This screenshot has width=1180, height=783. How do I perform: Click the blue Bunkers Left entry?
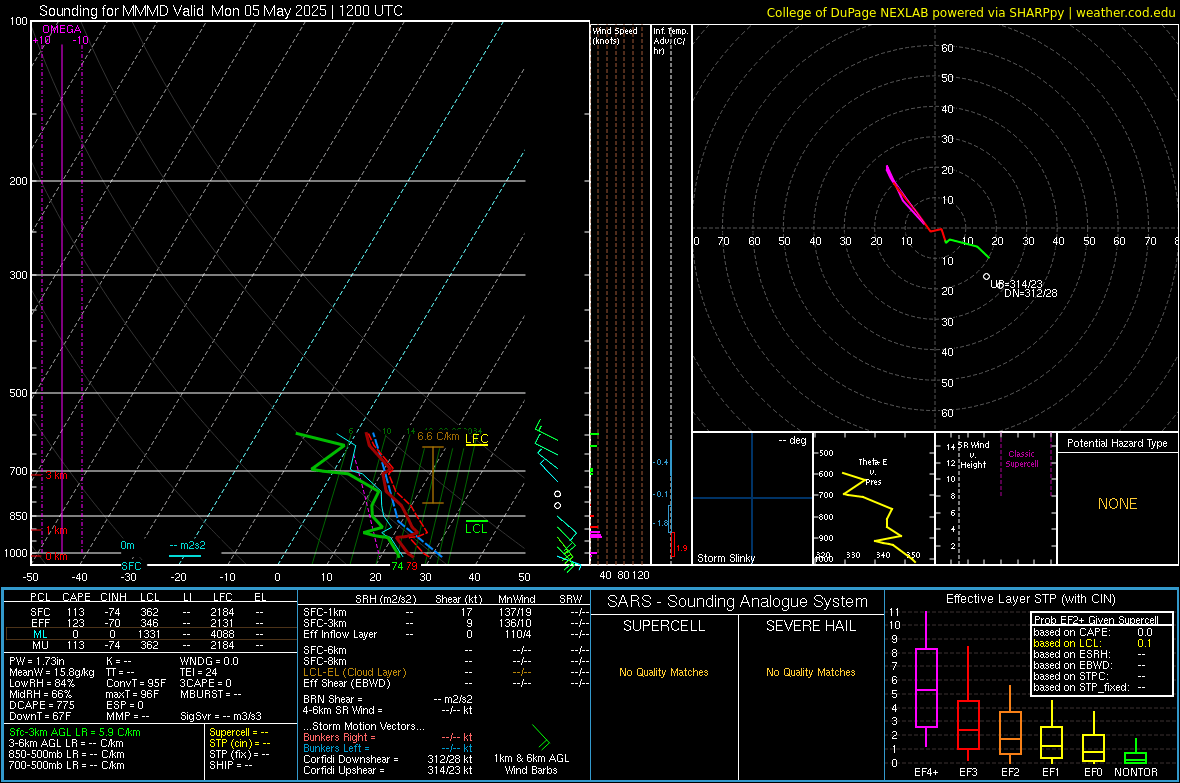pos(388,748)
